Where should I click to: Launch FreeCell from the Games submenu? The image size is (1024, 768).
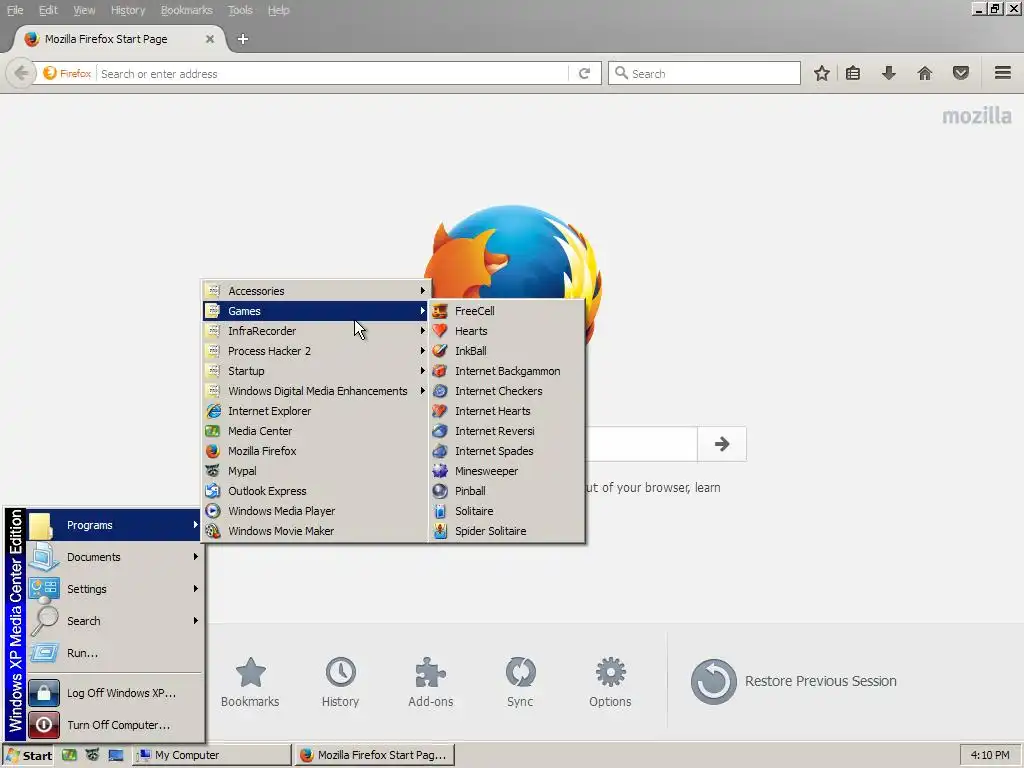[x=506, y=311]
